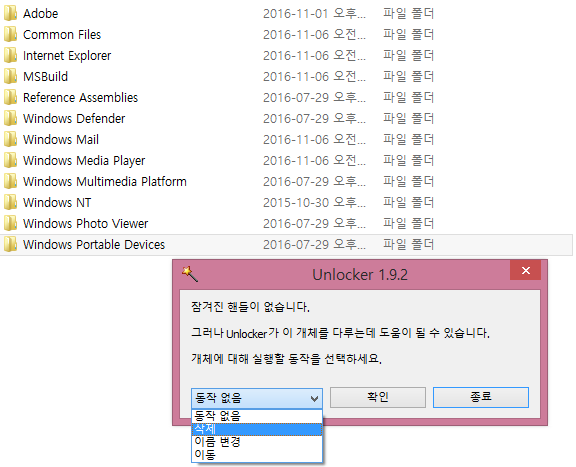Select the Windows Defender folder name
The width and height of the screenshot is (576, 467).
pyautogui.click(x=74, y=118)
